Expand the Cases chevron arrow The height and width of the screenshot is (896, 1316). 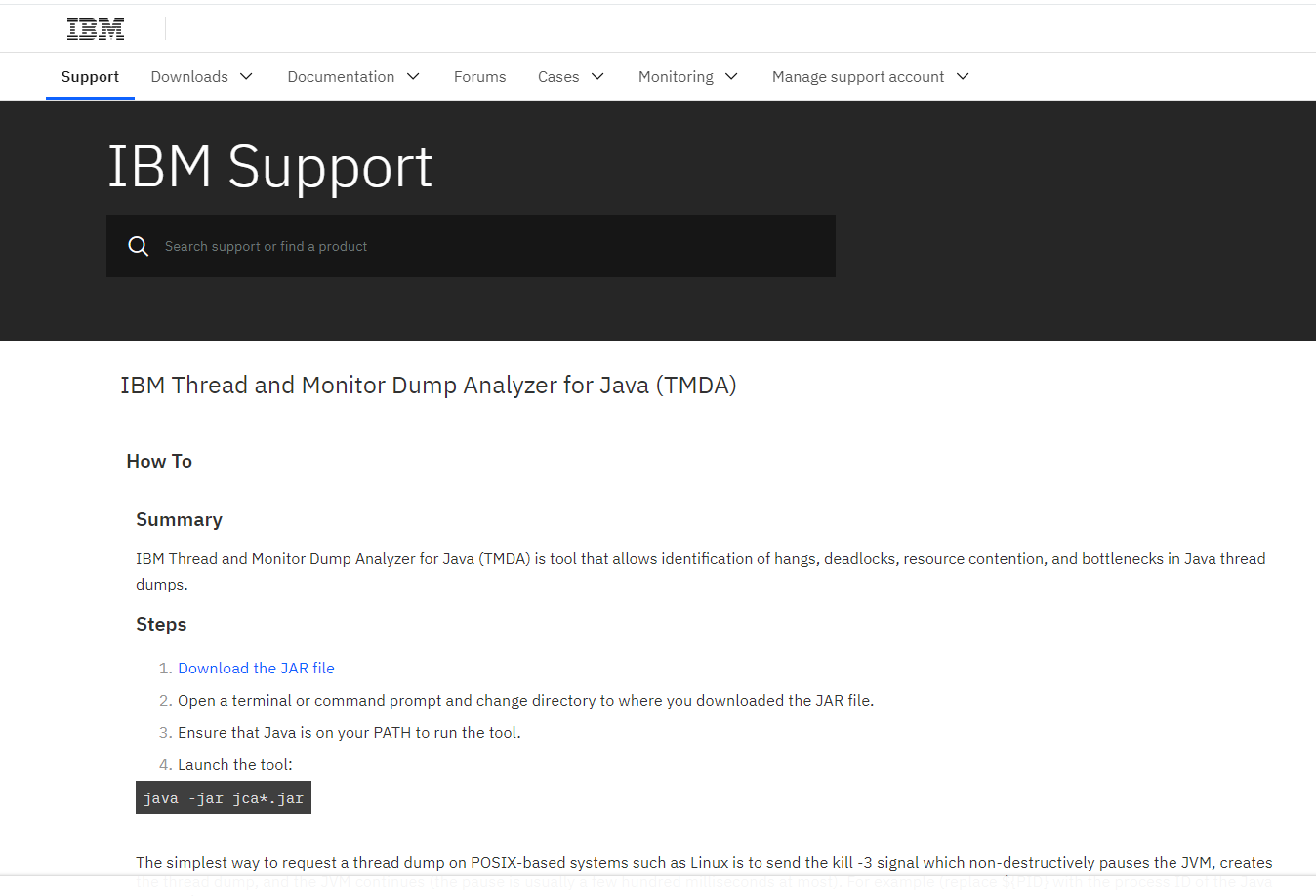coord(597,76)
